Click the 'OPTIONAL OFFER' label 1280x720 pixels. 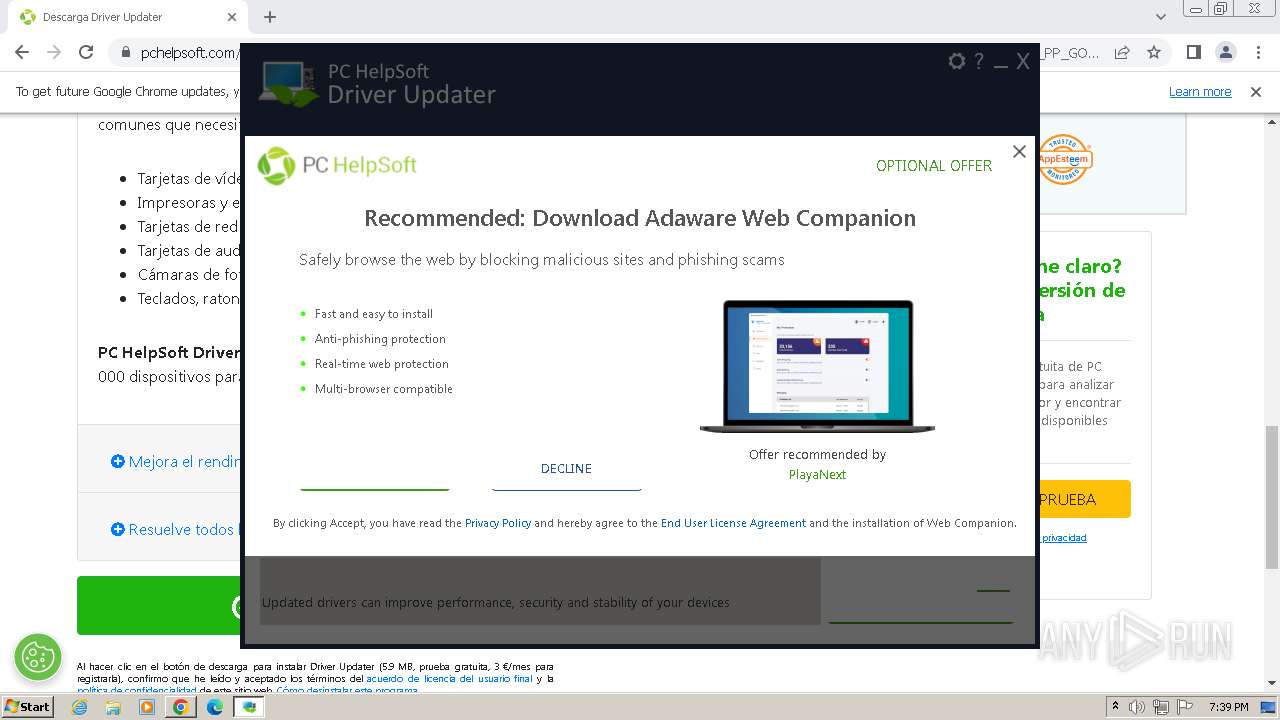pos(934,166)
